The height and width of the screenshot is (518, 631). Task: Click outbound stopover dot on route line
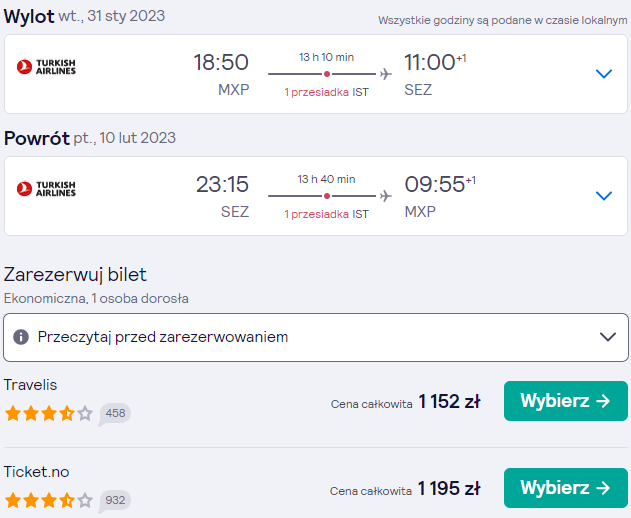click(327, 74)
